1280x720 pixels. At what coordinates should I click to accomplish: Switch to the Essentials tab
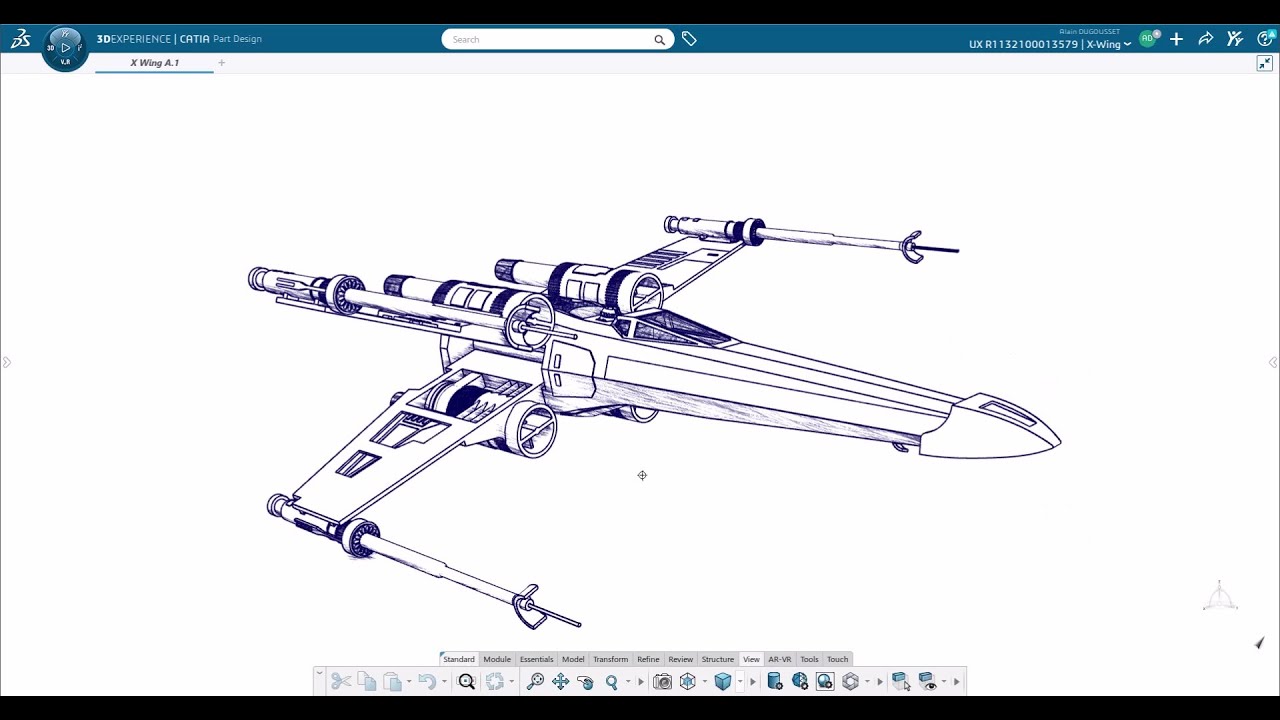tap(536, 659)
